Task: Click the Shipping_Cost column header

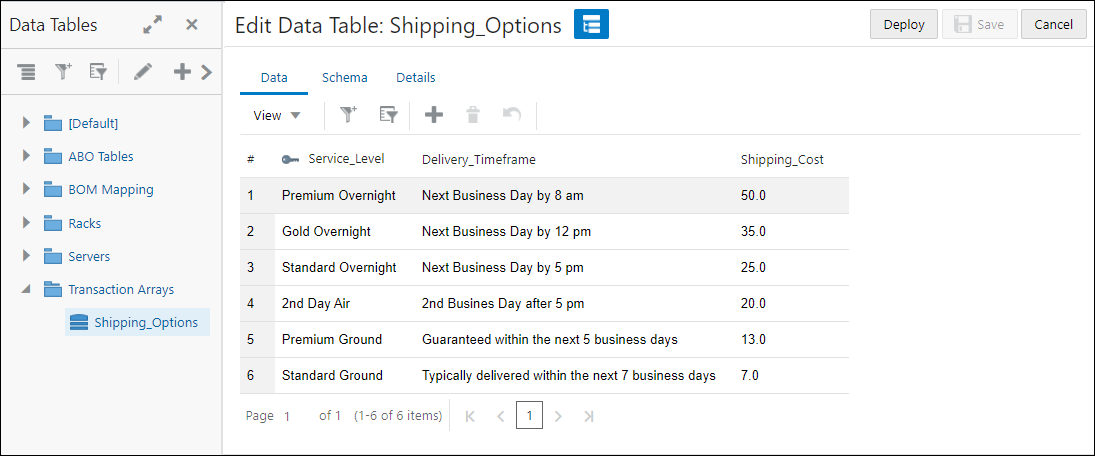Action: click(x=782, y=160)
